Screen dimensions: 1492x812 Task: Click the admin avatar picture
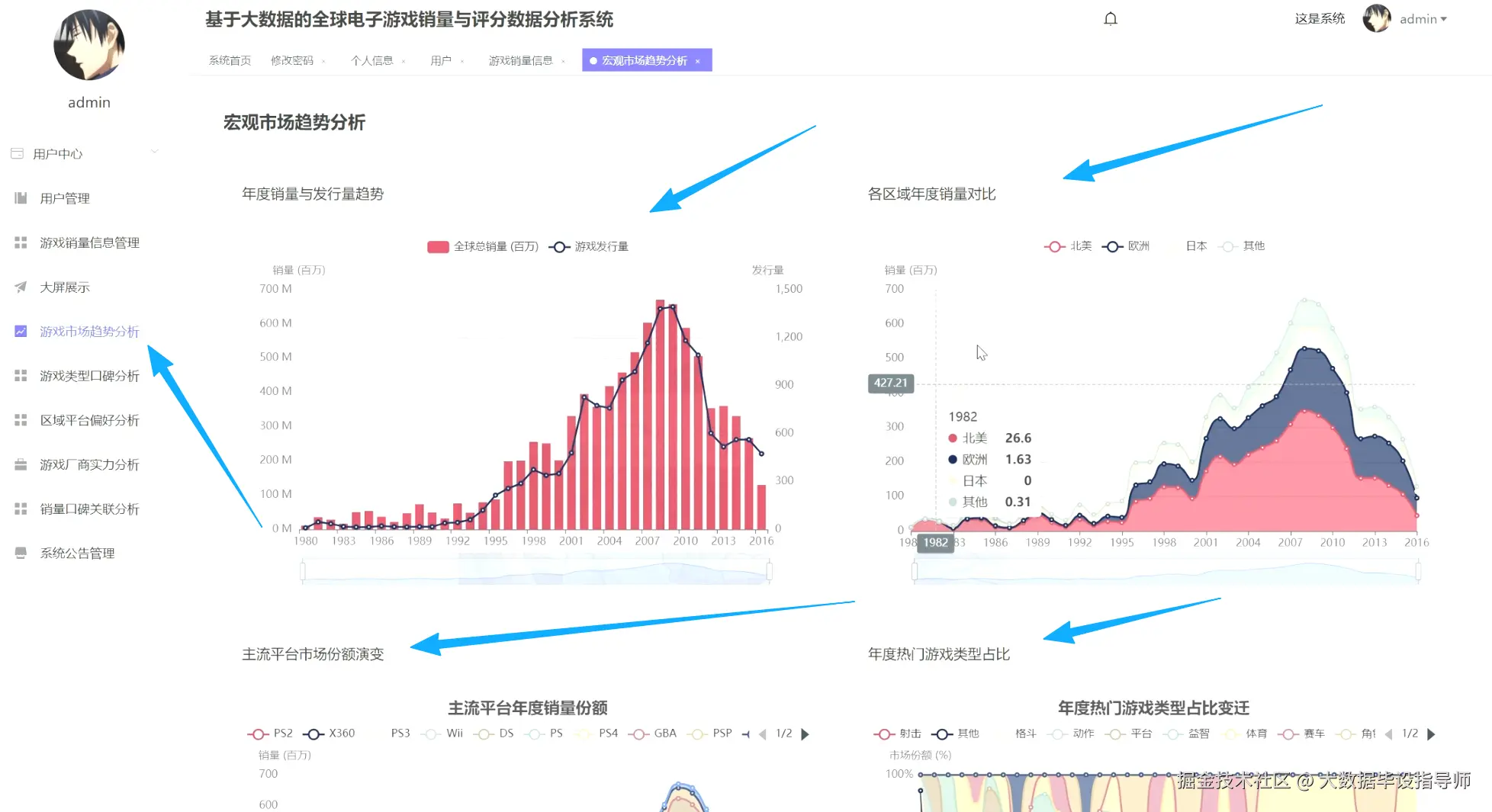[x=1377, y=18]
